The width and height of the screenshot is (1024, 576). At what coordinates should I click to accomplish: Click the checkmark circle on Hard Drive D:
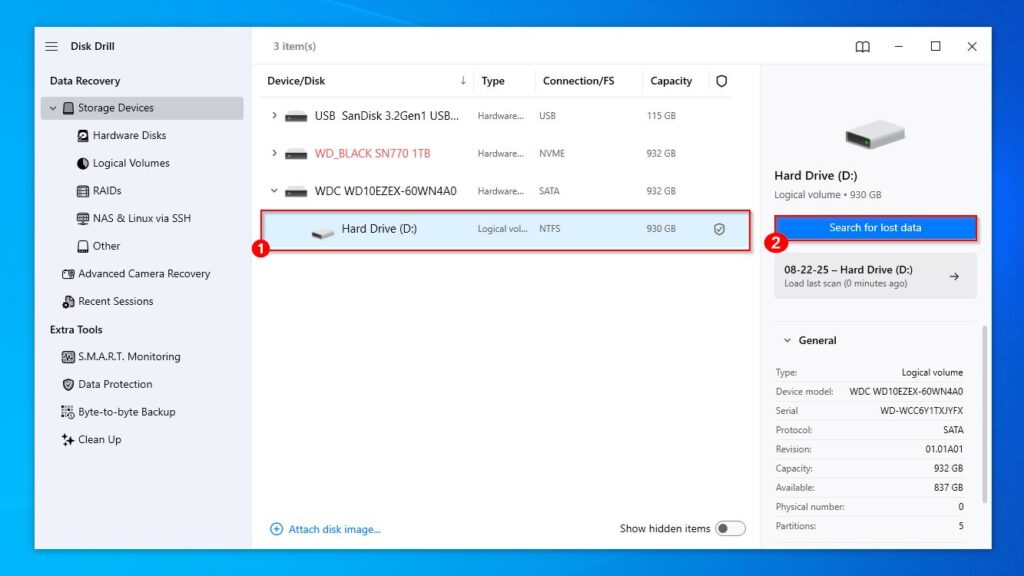[719, 228]
